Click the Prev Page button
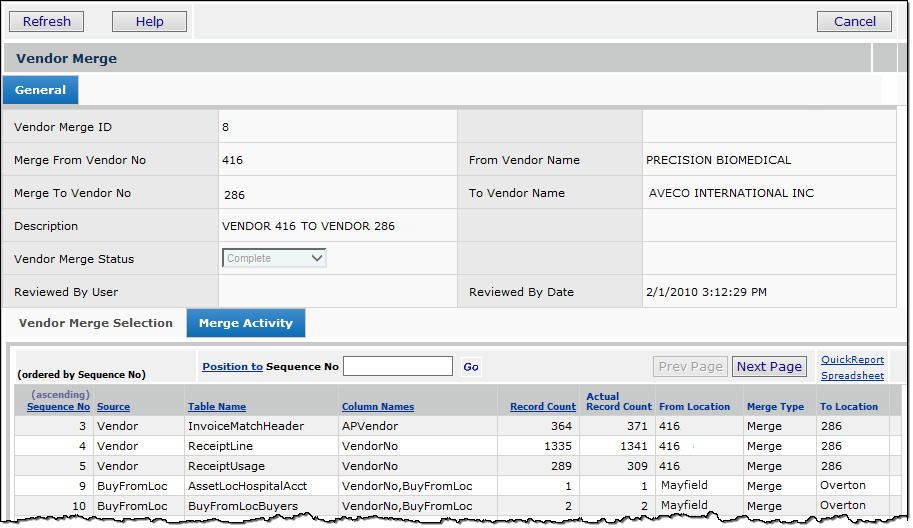The width and height of the screenshot is (913, 528). point(690,367)
